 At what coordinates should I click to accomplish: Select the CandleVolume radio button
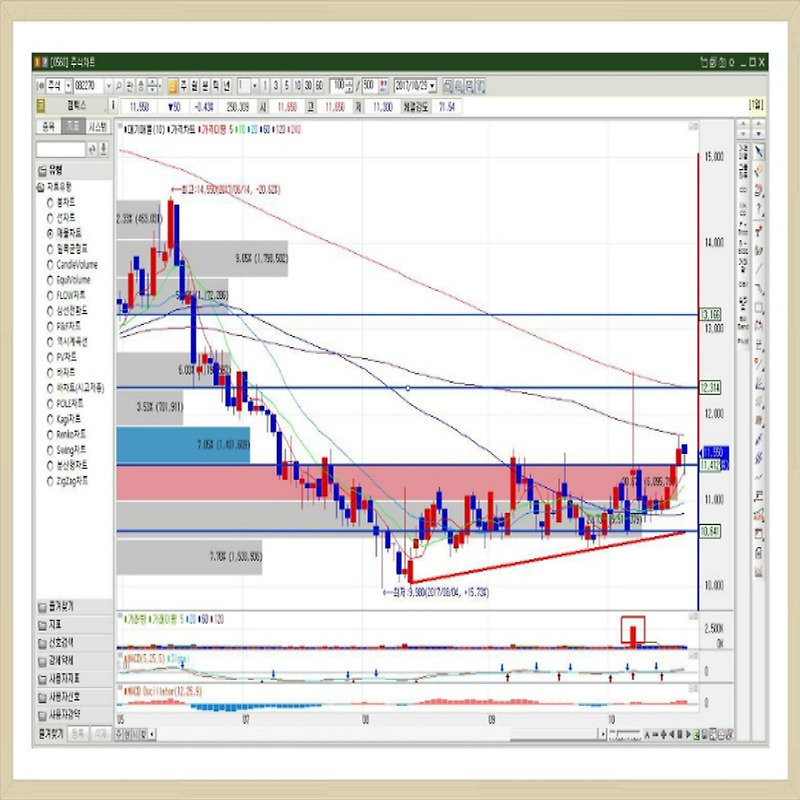[50, 265]
